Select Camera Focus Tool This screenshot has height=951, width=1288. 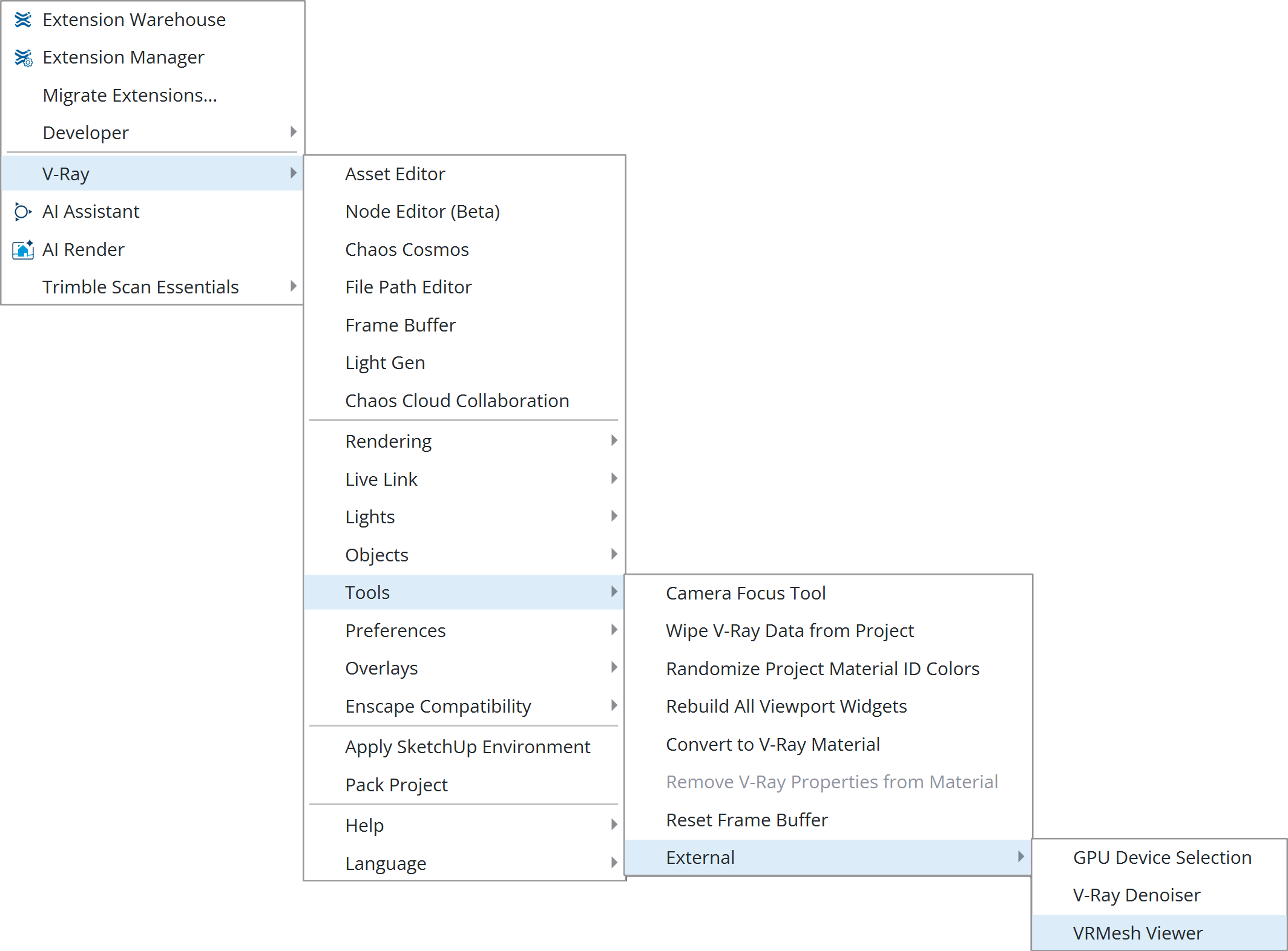828,593
